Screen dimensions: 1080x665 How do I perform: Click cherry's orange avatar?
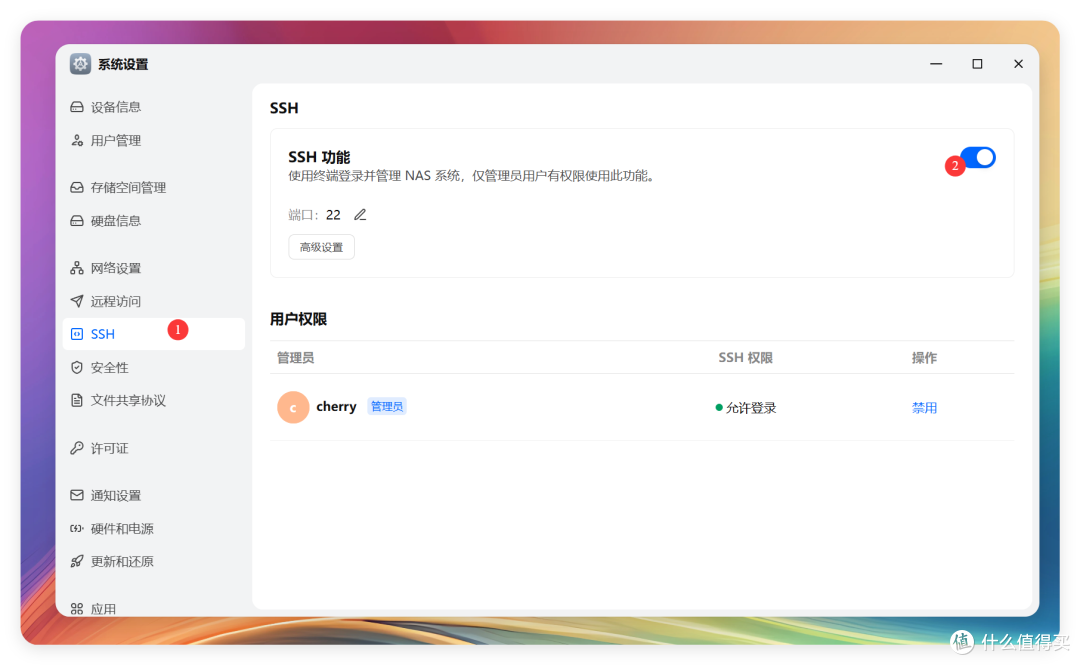click(x=293, y=407)
